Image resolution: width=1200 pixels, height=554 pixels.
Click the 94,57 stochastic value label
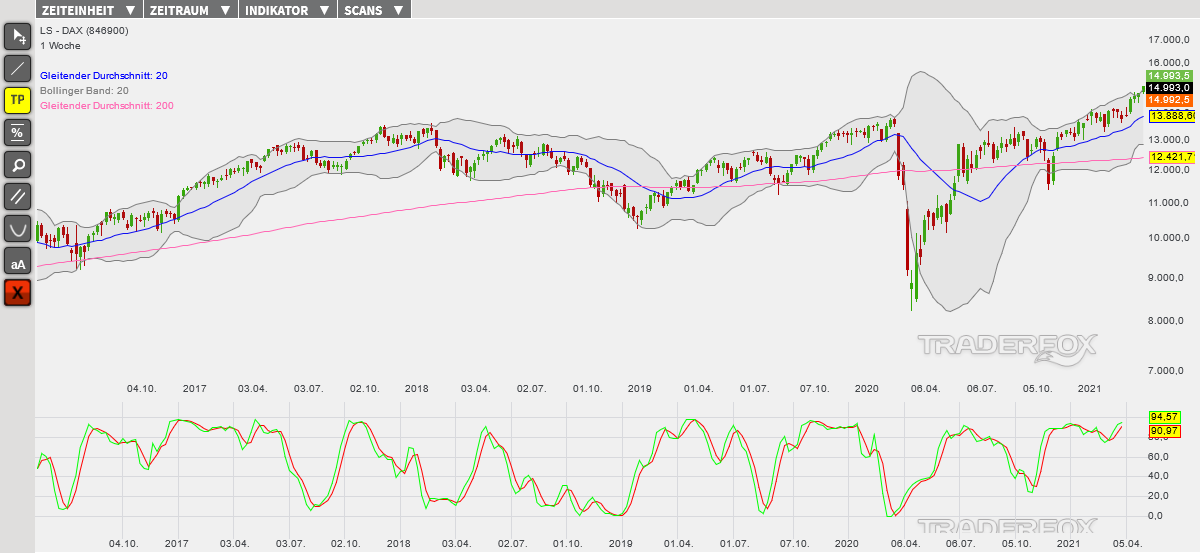point(1164,416)
